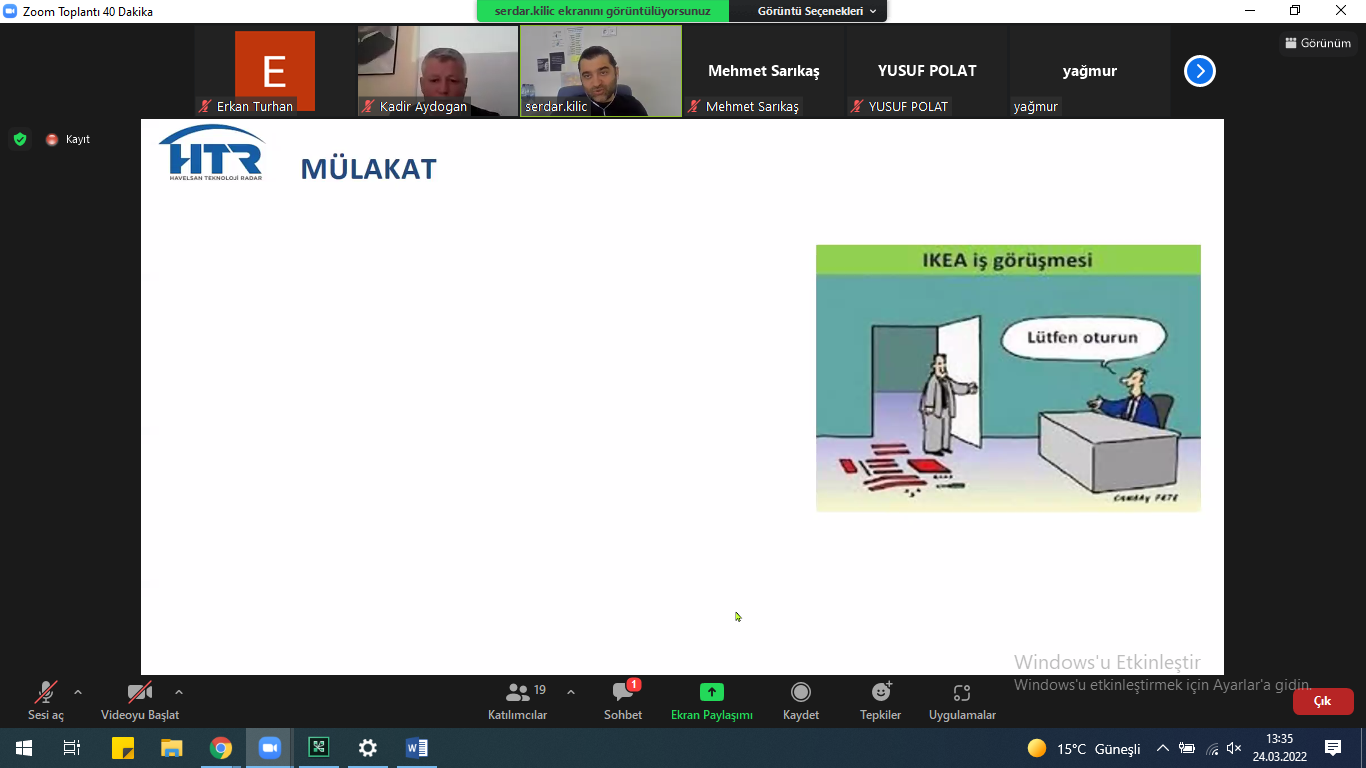Start video with Videoyu Başlat
The width and height of the screenshot is (1366, 768).
pos(140,701)
